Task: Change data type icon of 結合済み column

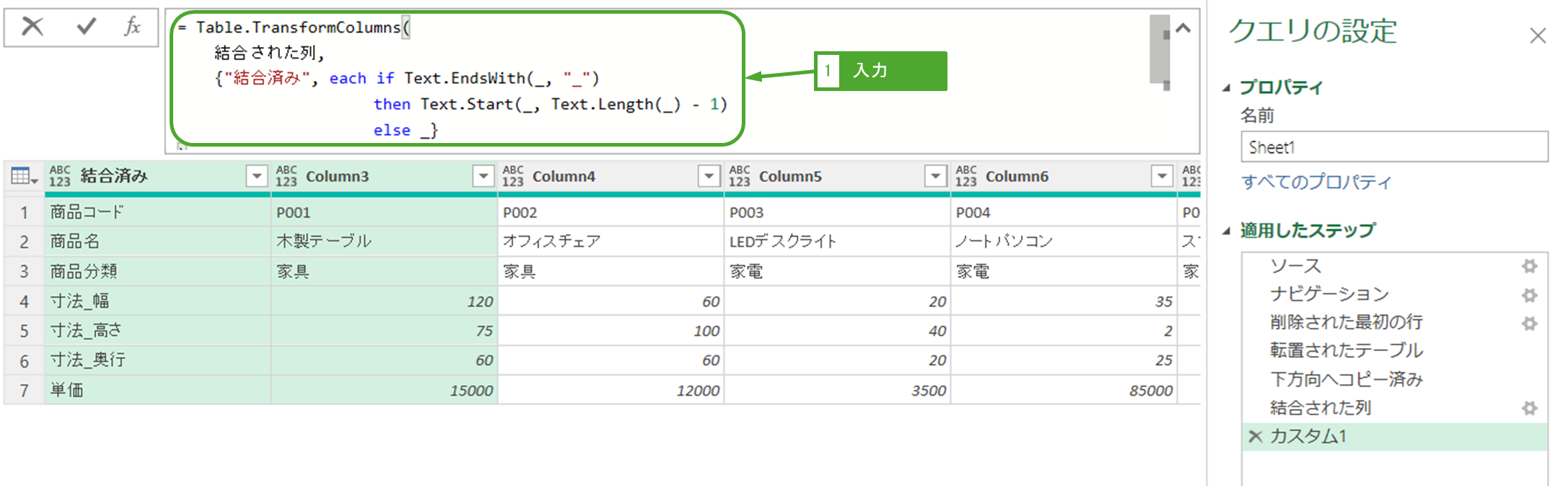Action: (x=60, y=176)
